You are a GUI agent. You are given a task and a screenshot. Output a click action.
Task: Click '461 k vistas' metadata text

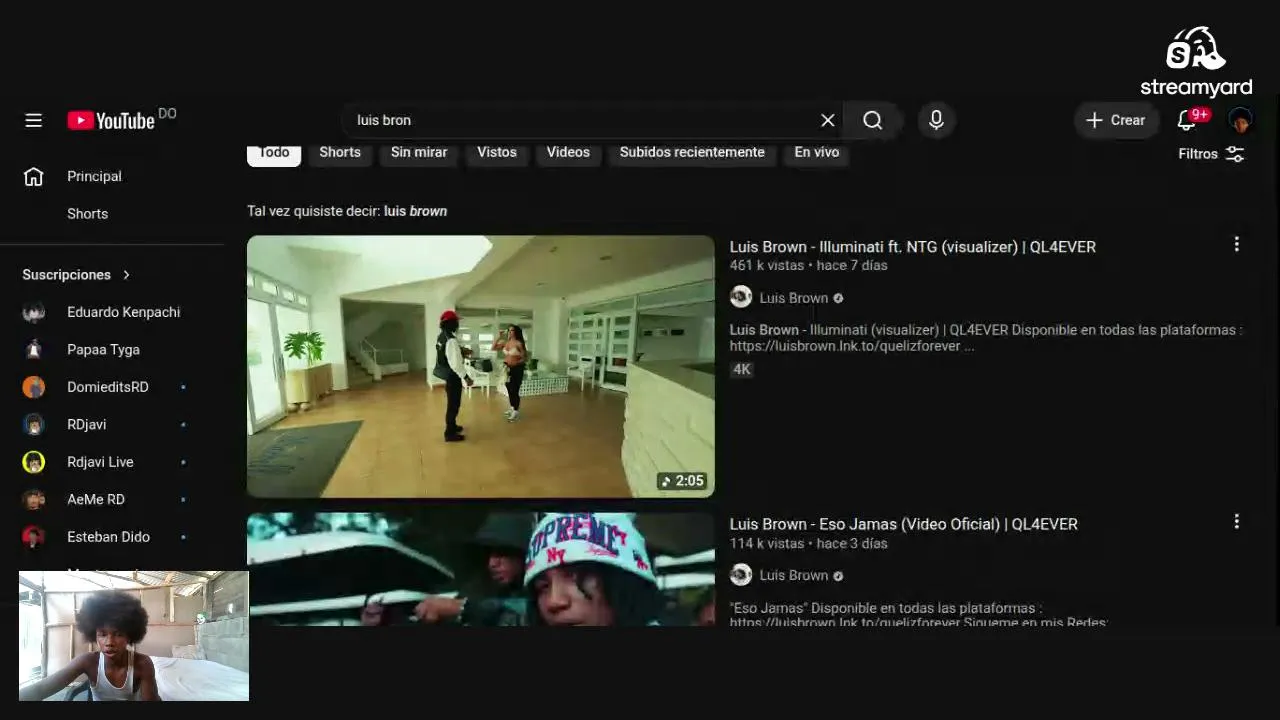[768, 266]
